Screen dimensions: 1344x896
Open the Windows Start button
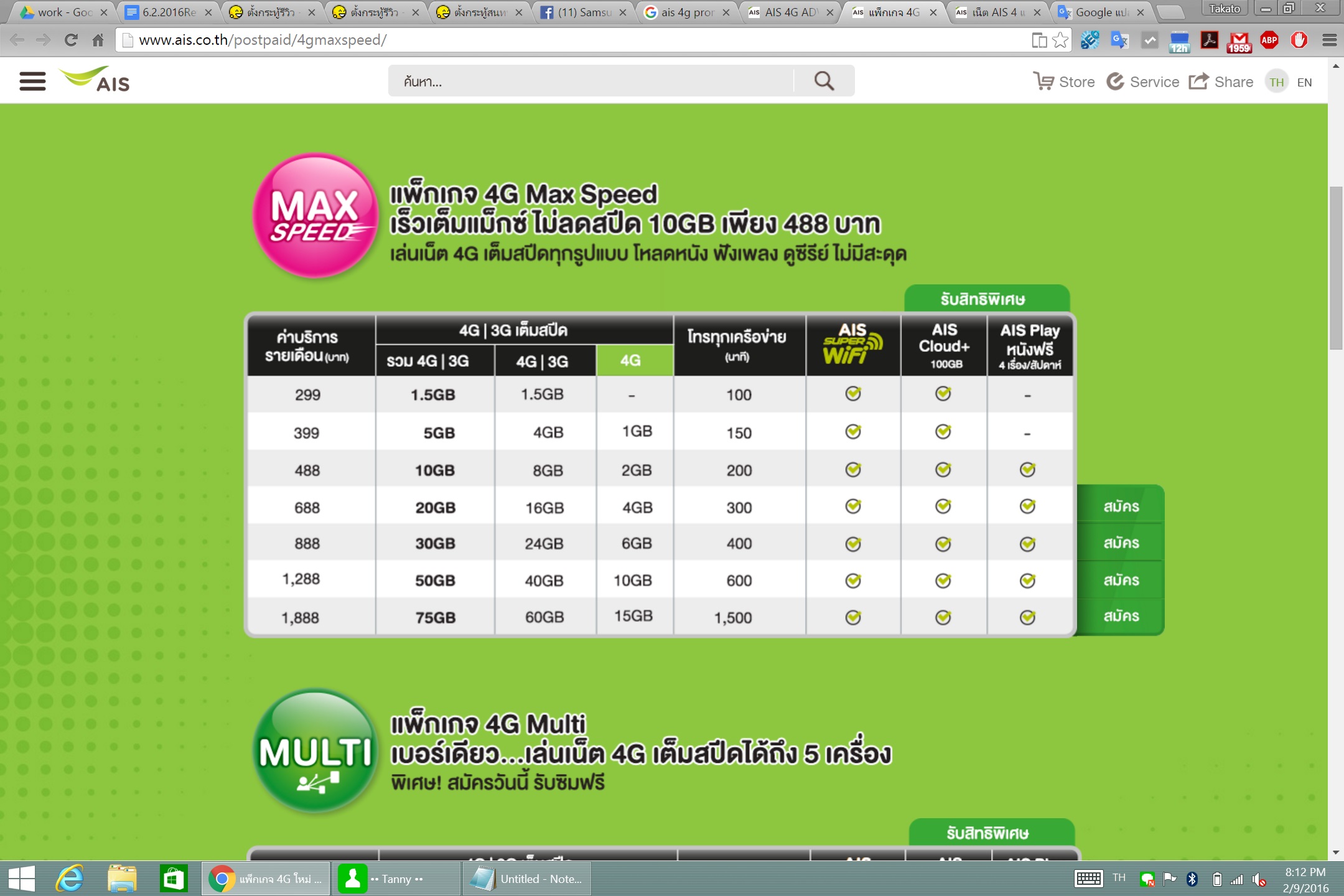[x=22, y=879]
